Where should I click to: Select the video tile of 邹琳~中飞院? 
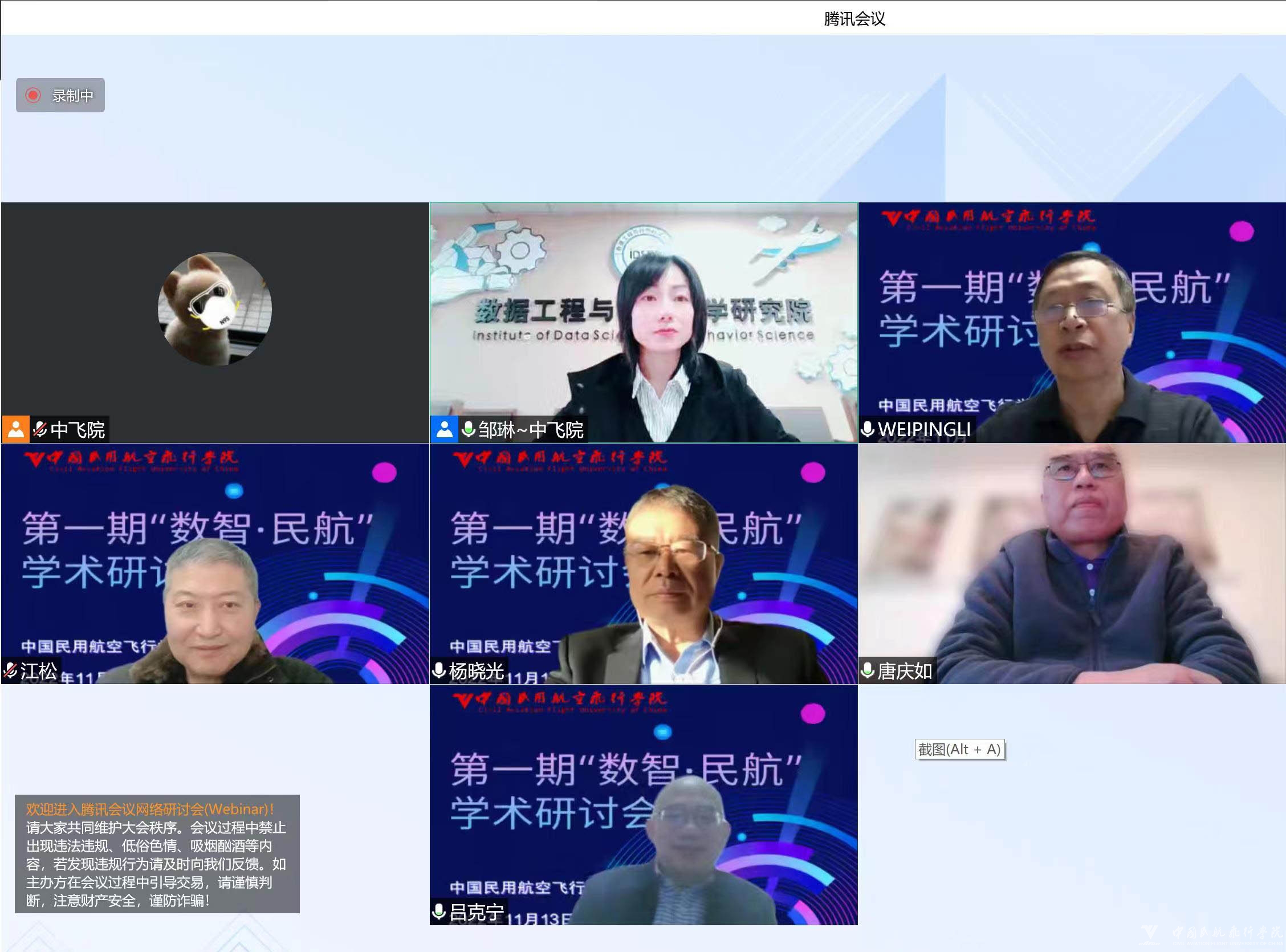click(644, 323)
